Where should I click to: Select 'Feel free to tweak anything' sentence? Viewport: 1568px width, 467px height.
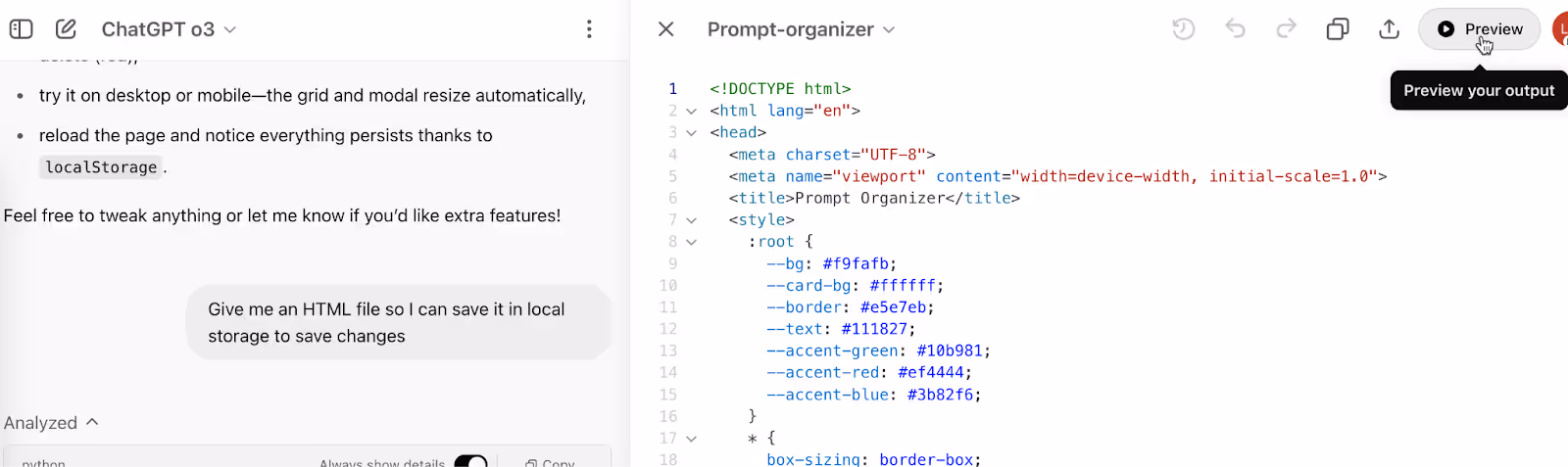pyautogui.click(x=282, y=215)
